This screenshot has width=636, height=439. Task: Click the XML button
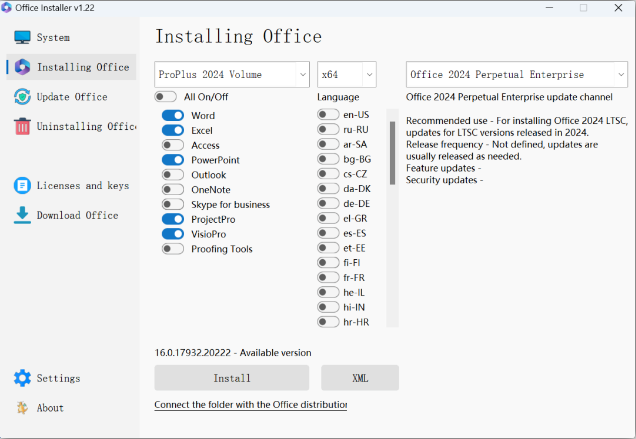pyautogui.click(x=359, y=378)
